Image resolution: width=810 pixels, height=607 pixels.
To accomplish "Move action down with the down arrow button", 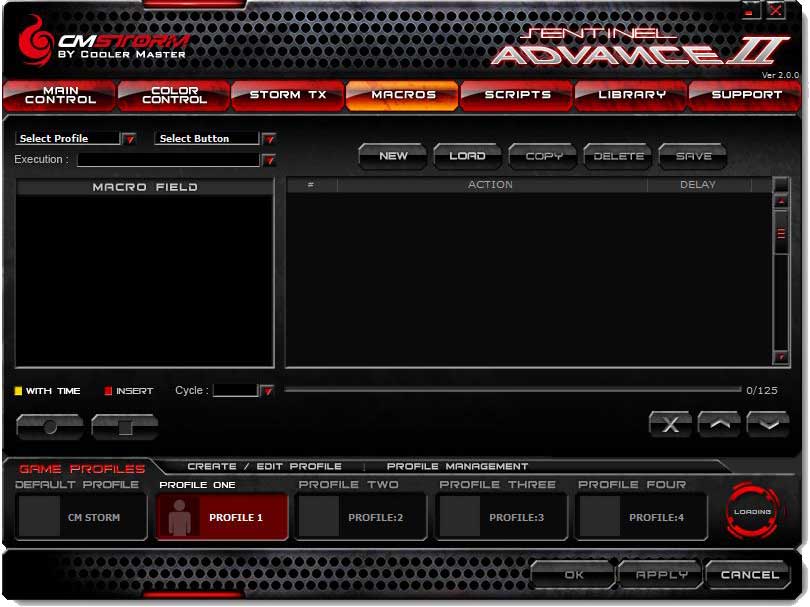I will [x=768, y=425].
